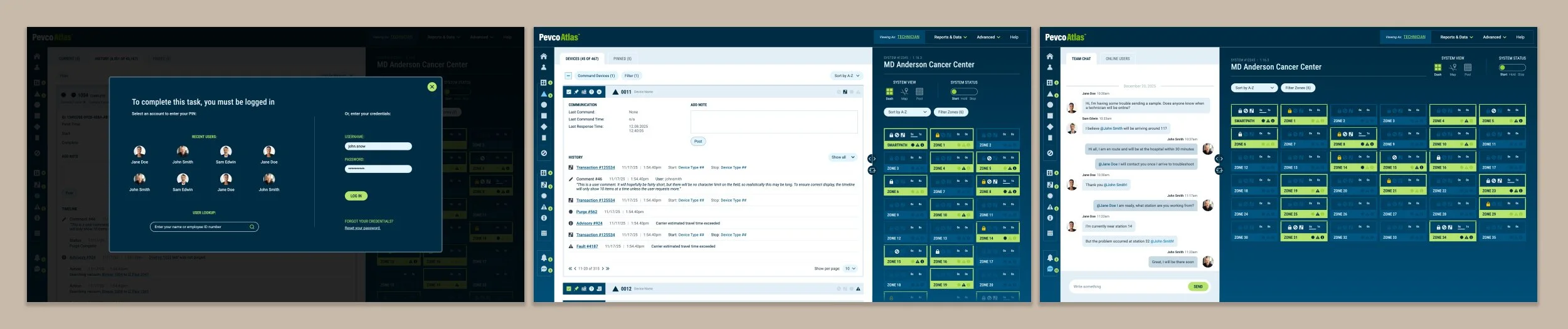Go to last history page arrow
1568x329 pixels.
[x=608, y=268]
